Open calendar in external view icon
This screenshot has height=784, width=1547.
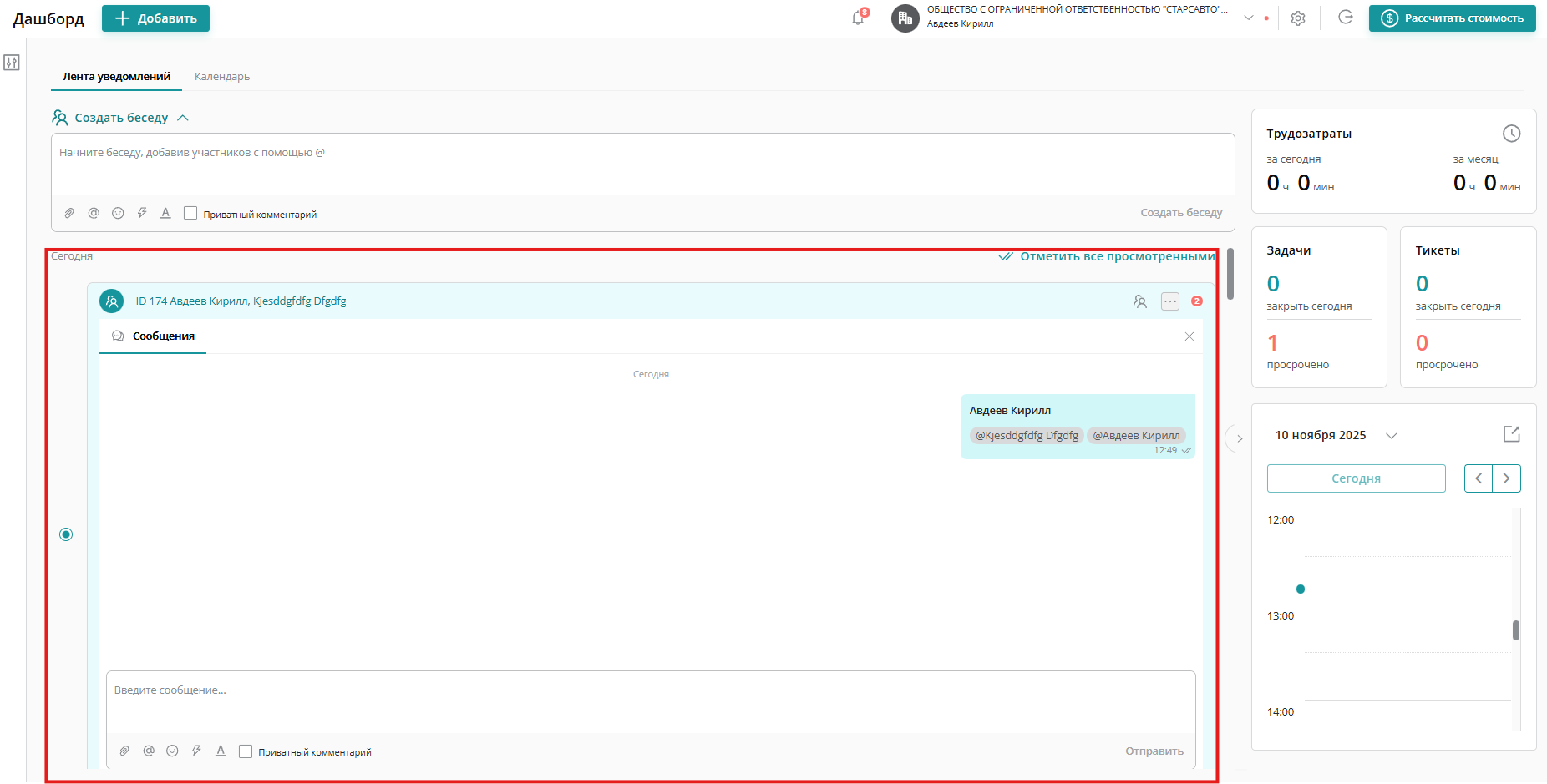tap(1511, 434)
